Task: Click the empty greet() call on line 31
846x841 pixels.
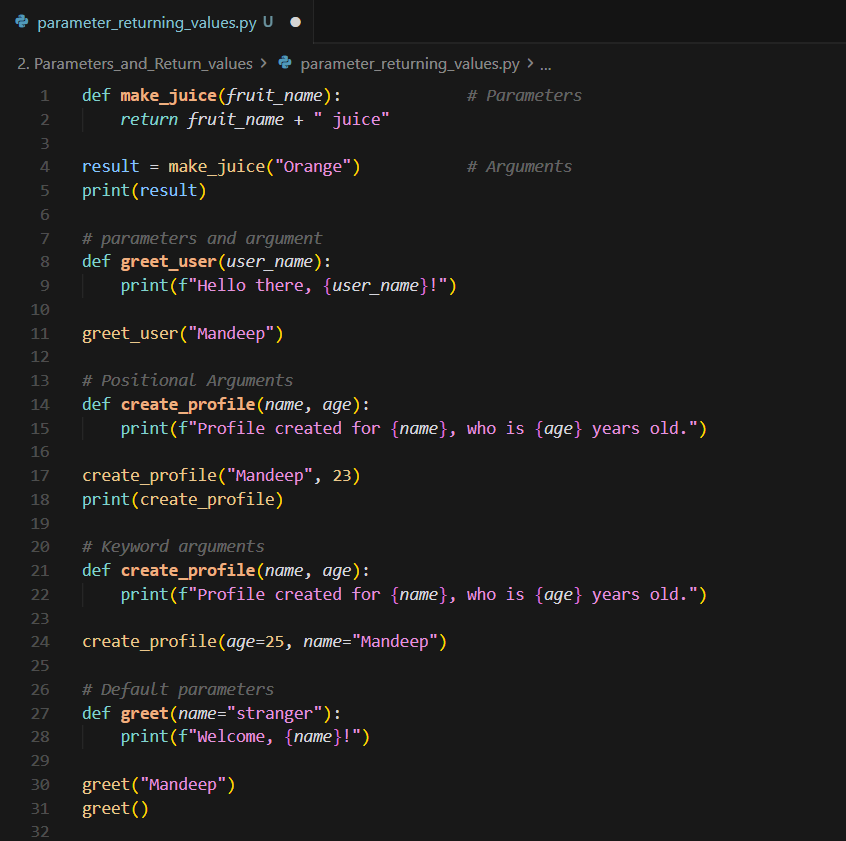Action: tap(115, 809)
